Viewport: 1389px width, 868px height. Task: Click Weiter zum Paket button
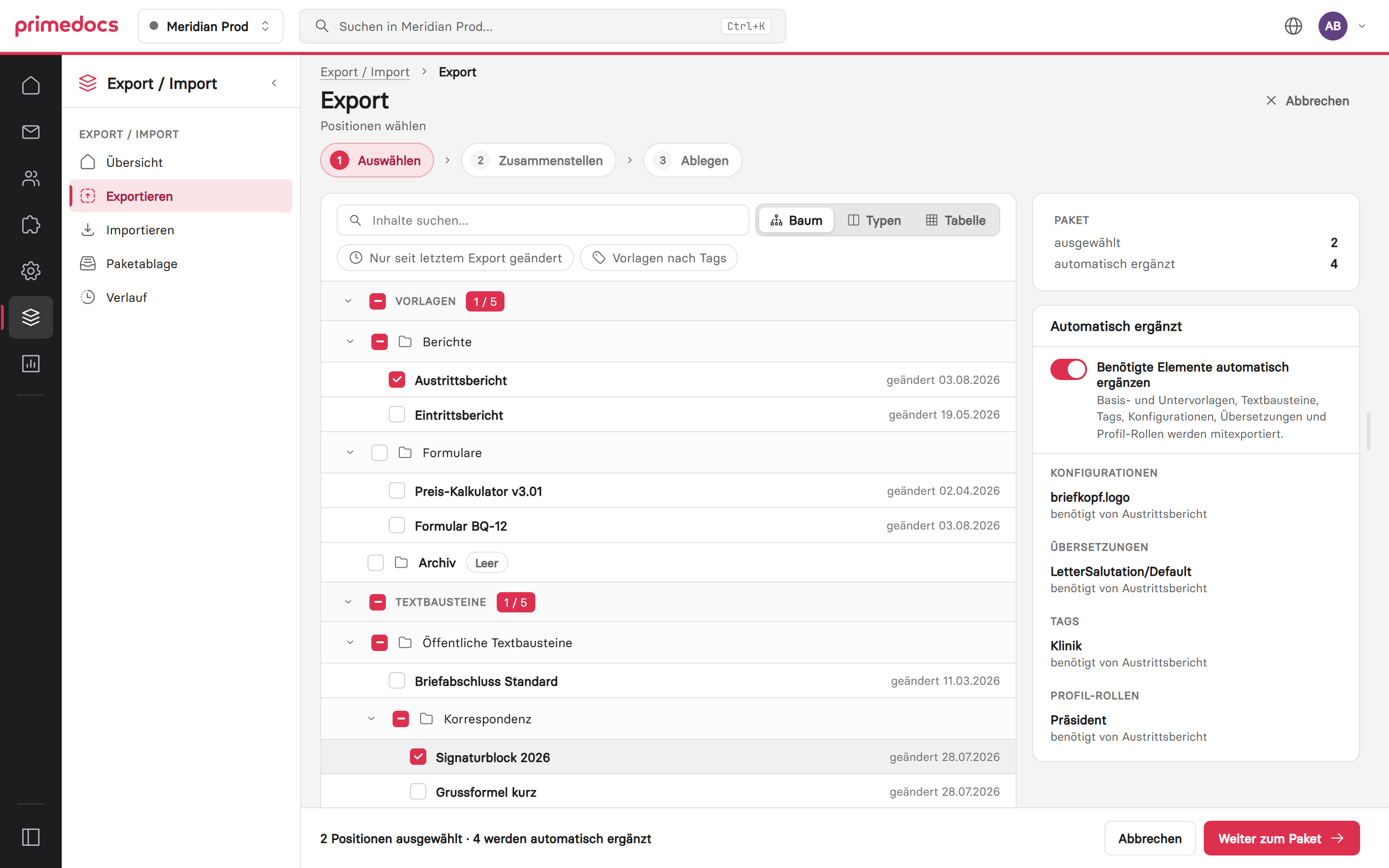pos(1281,838)
